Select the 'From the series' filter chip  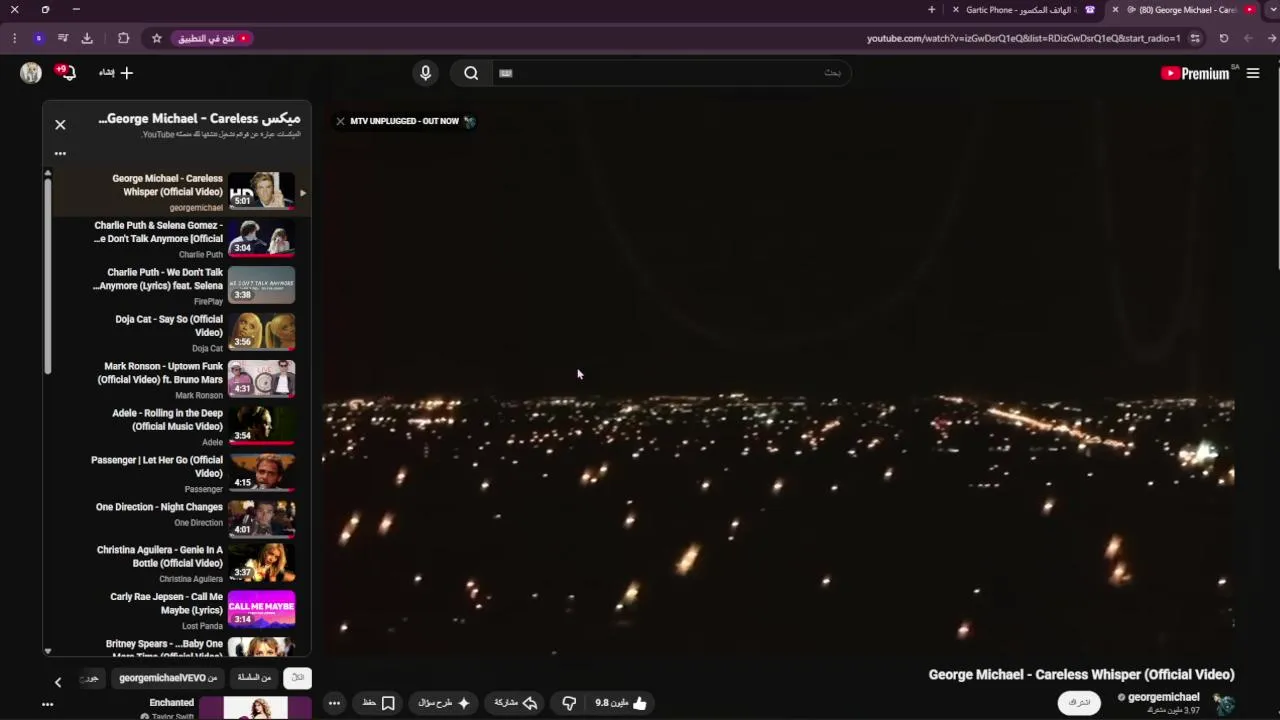pos(254,678)
